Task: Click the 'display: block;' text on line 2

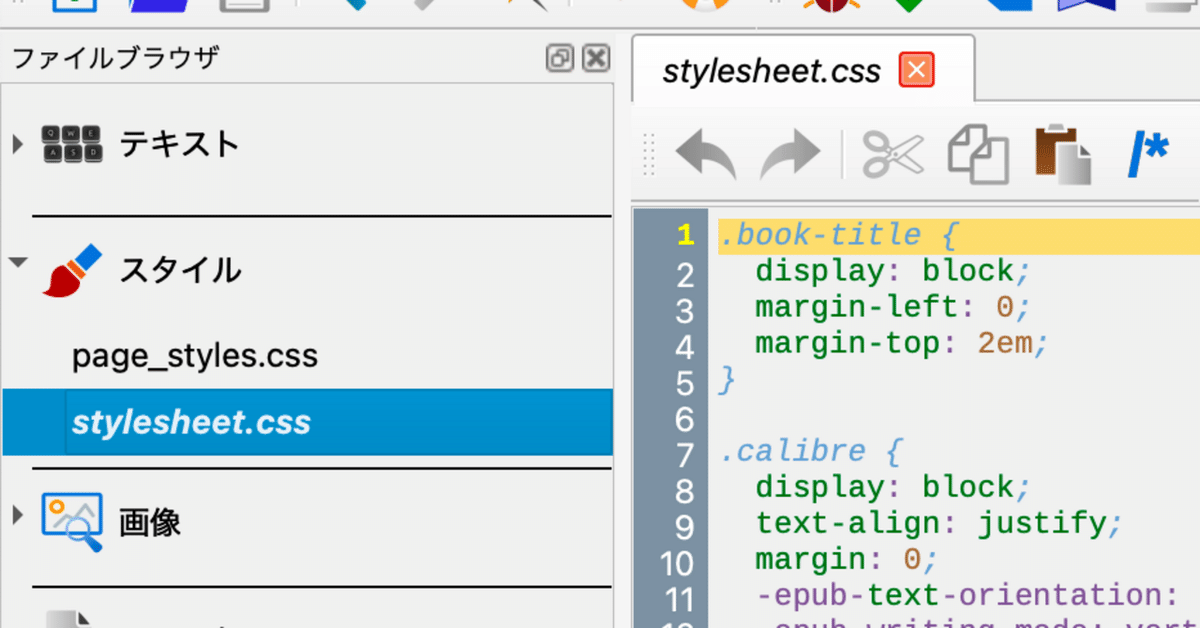Action: point(892,272)
